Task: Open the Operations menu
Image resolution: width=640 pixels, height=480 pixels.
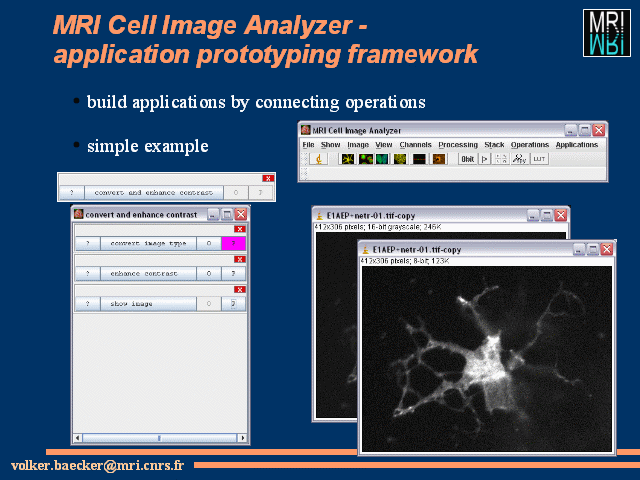Action: (x=530, y=145)
